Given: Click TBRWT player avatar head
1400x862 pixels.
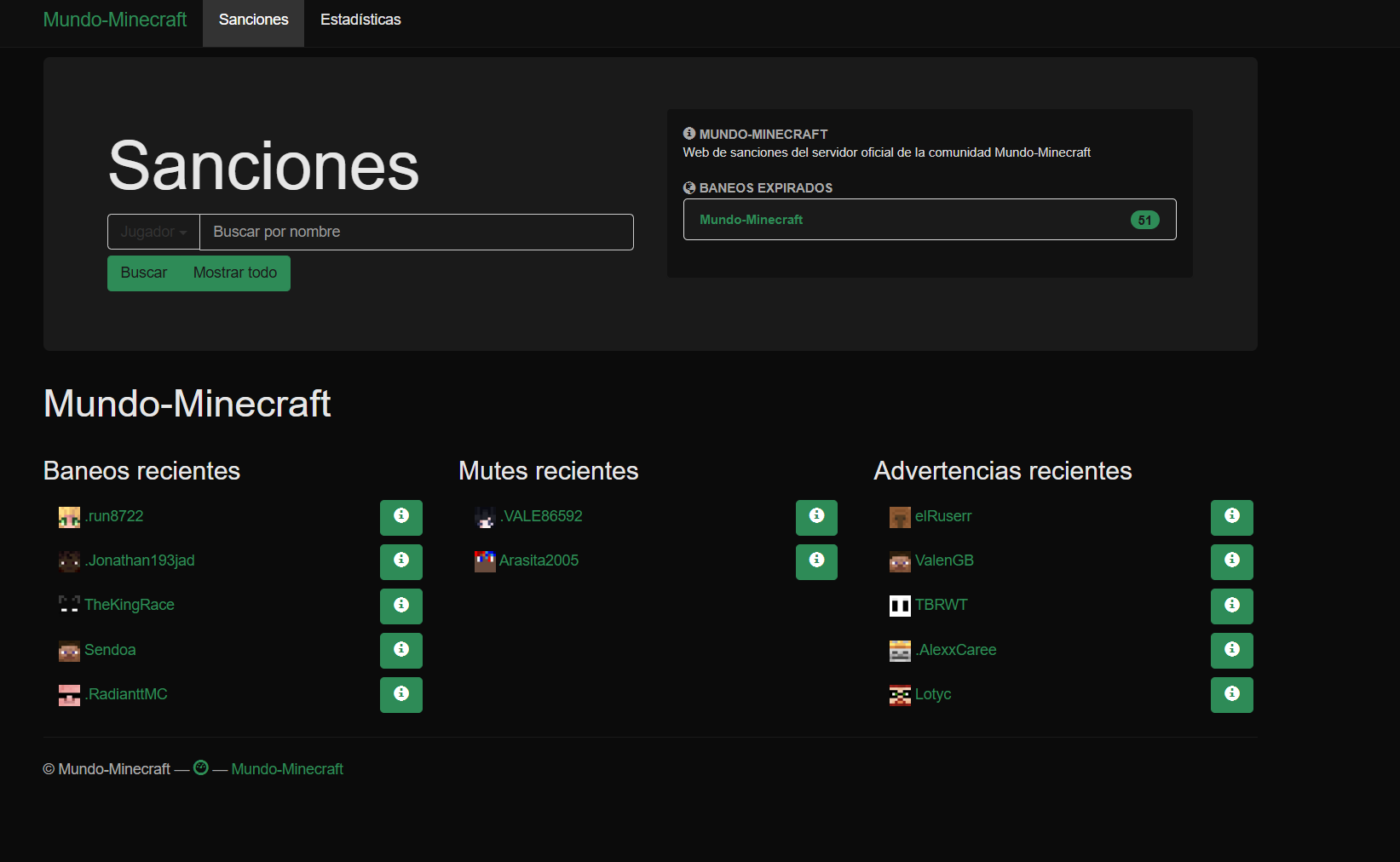Looking at the screenshot, I should tap(900, 606).
